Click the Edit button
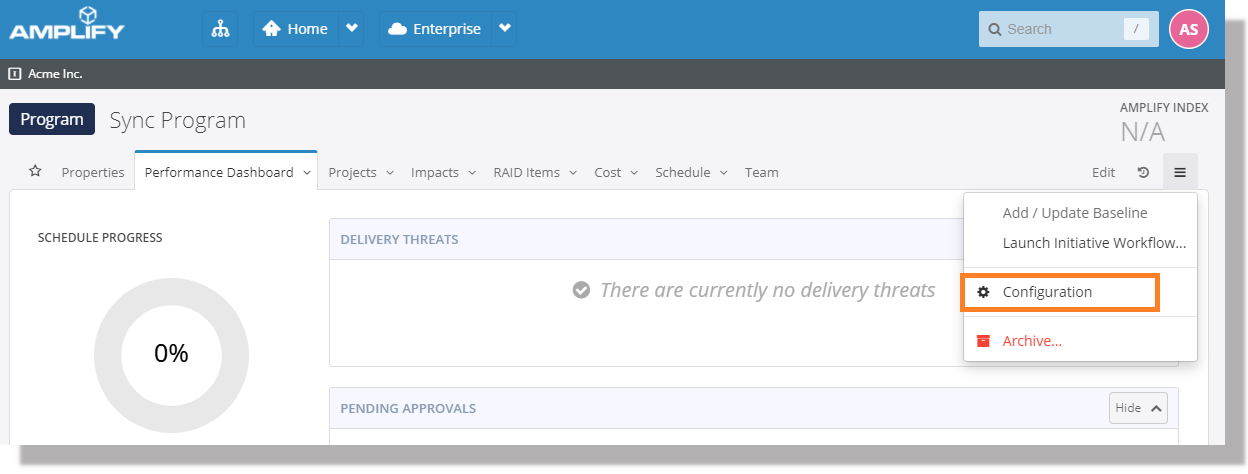1248x474 pixels. (1103, 172)
